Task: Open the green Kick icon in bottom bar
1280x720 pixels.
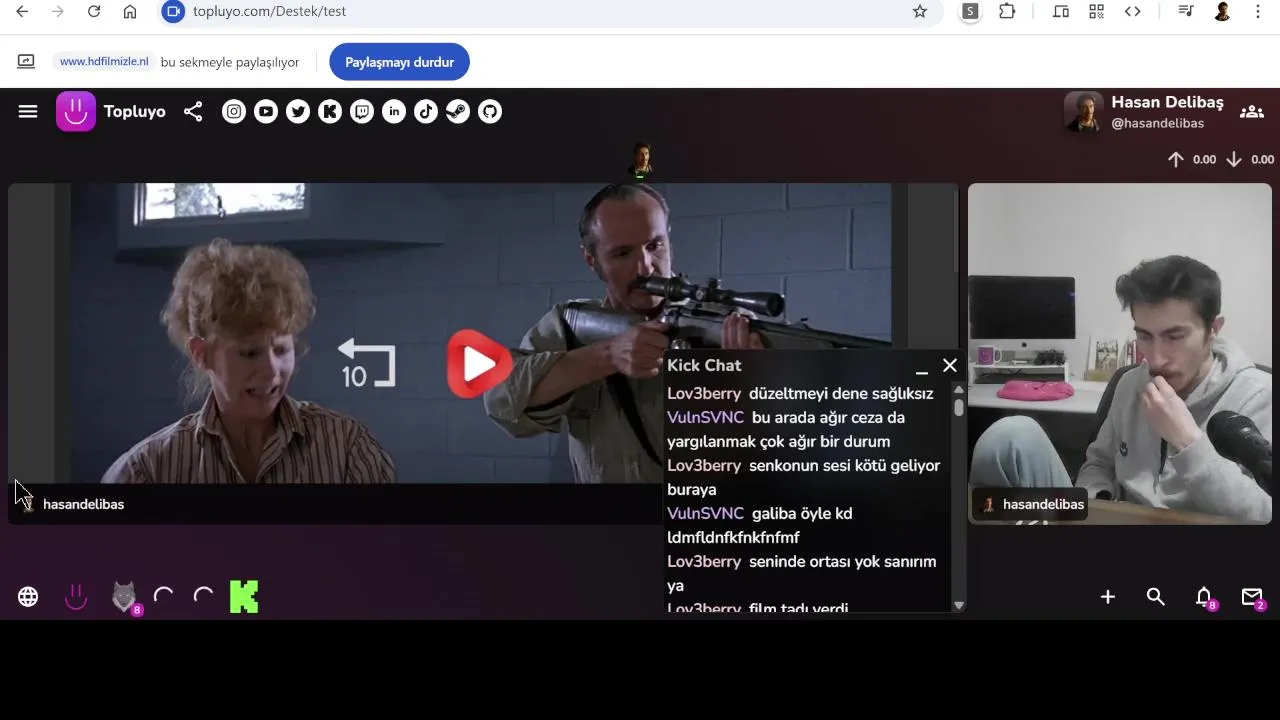Action: 244,597
